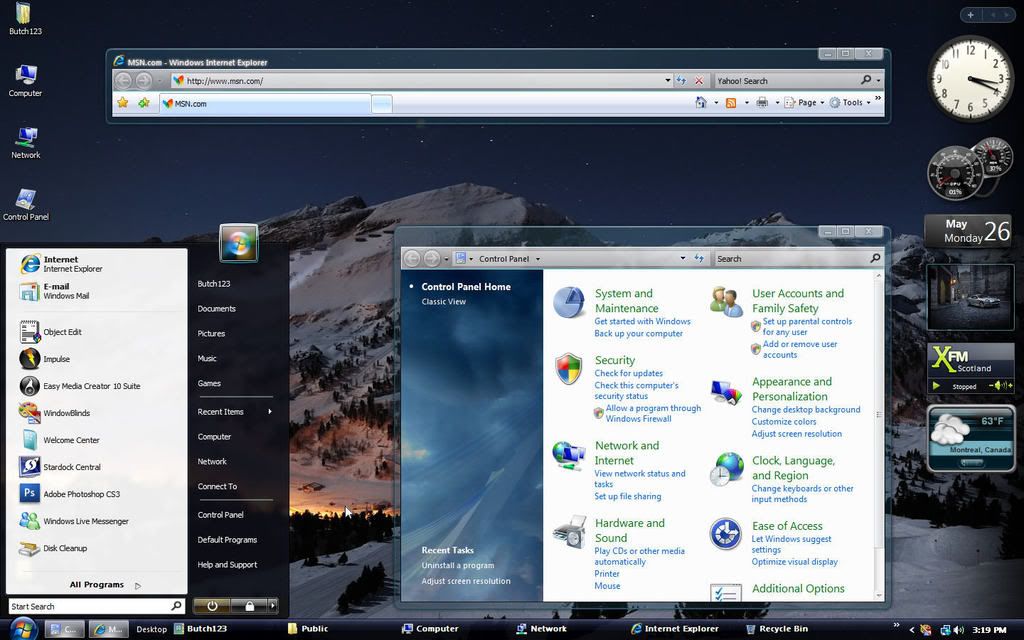Click Refresh icon in IE address bar
This screenshot has width=1024, height=640.
(x=681, y=80)
